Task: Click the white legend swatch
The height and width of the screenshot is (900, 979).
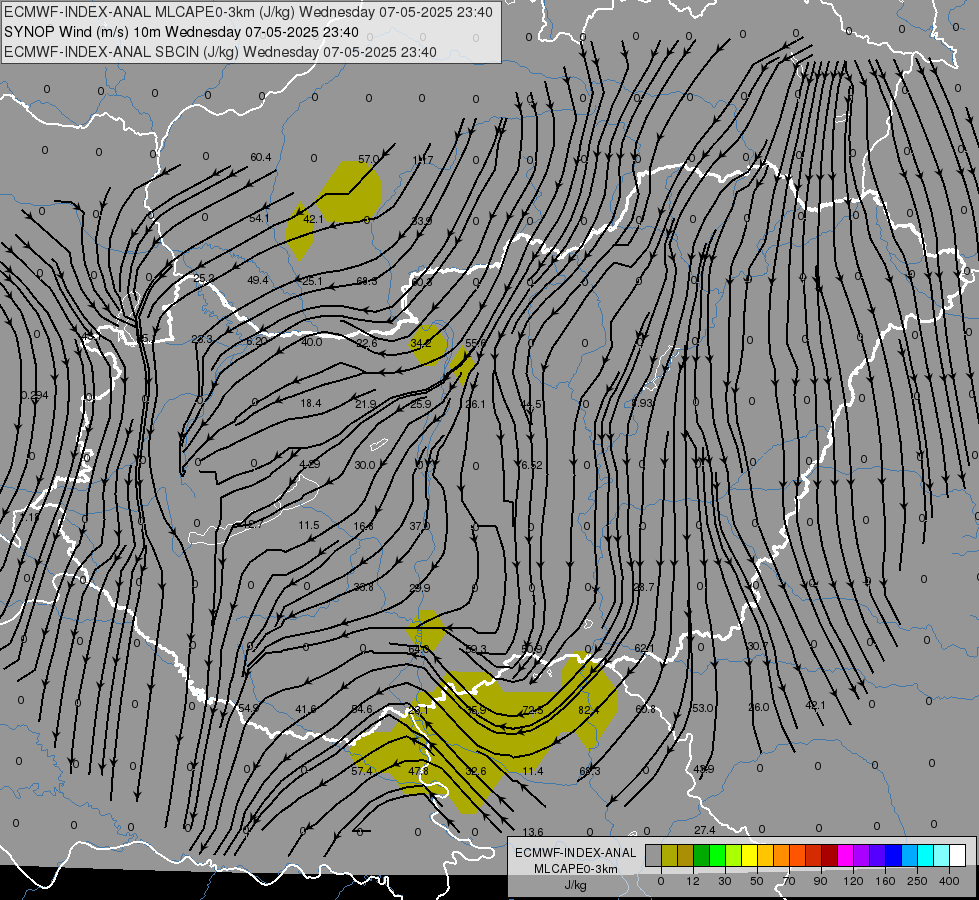Action: click(958, 856)
